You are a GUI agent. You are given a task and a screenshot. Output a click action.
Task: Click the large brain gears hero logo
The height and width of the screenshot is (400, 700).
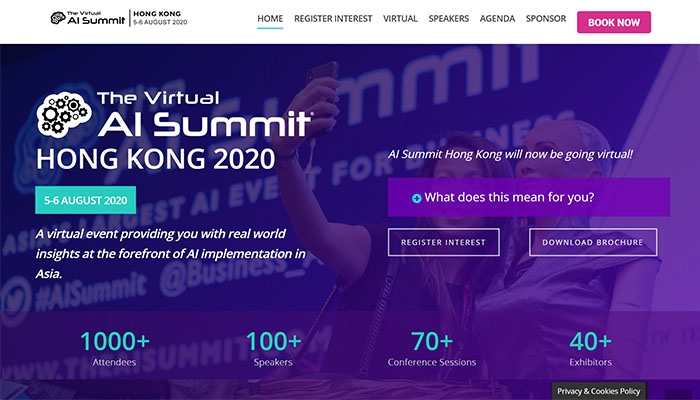point(64,114)
